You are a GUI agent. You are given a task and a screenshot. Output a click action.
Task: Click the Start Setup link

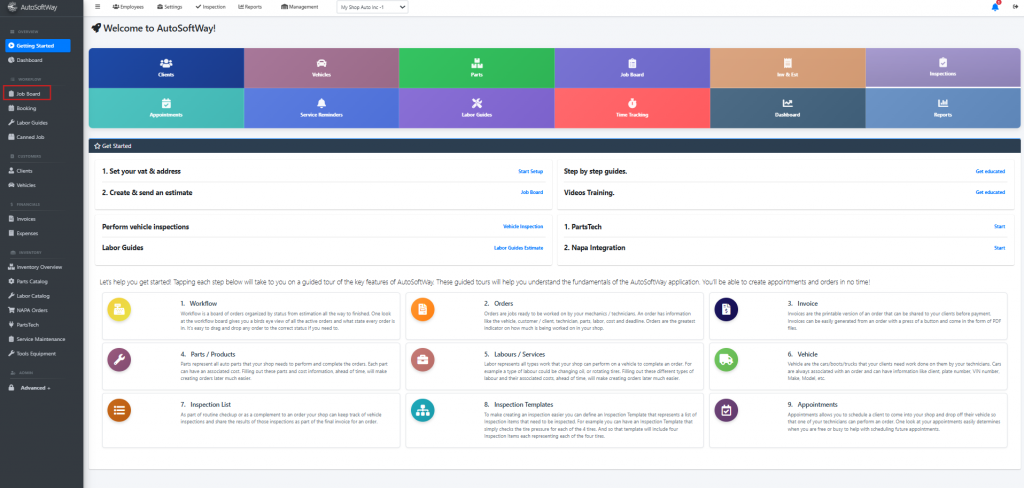(x=530, y=171)
